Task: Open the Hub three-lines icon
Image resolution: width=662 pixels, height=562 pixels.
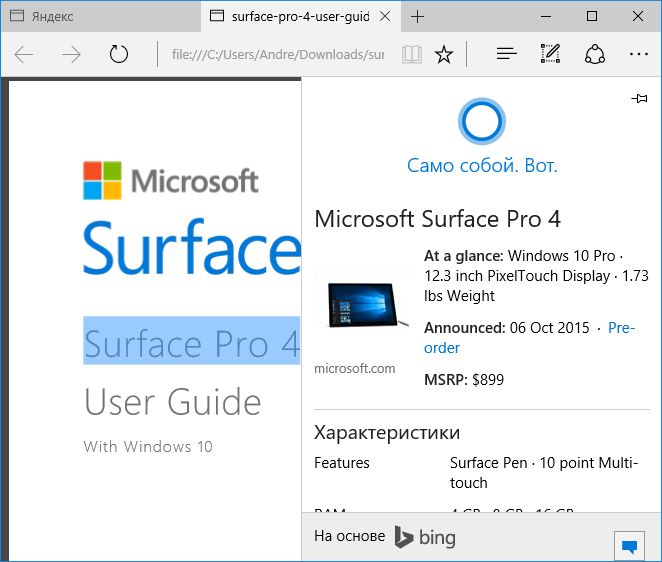Action: point(507,55)
